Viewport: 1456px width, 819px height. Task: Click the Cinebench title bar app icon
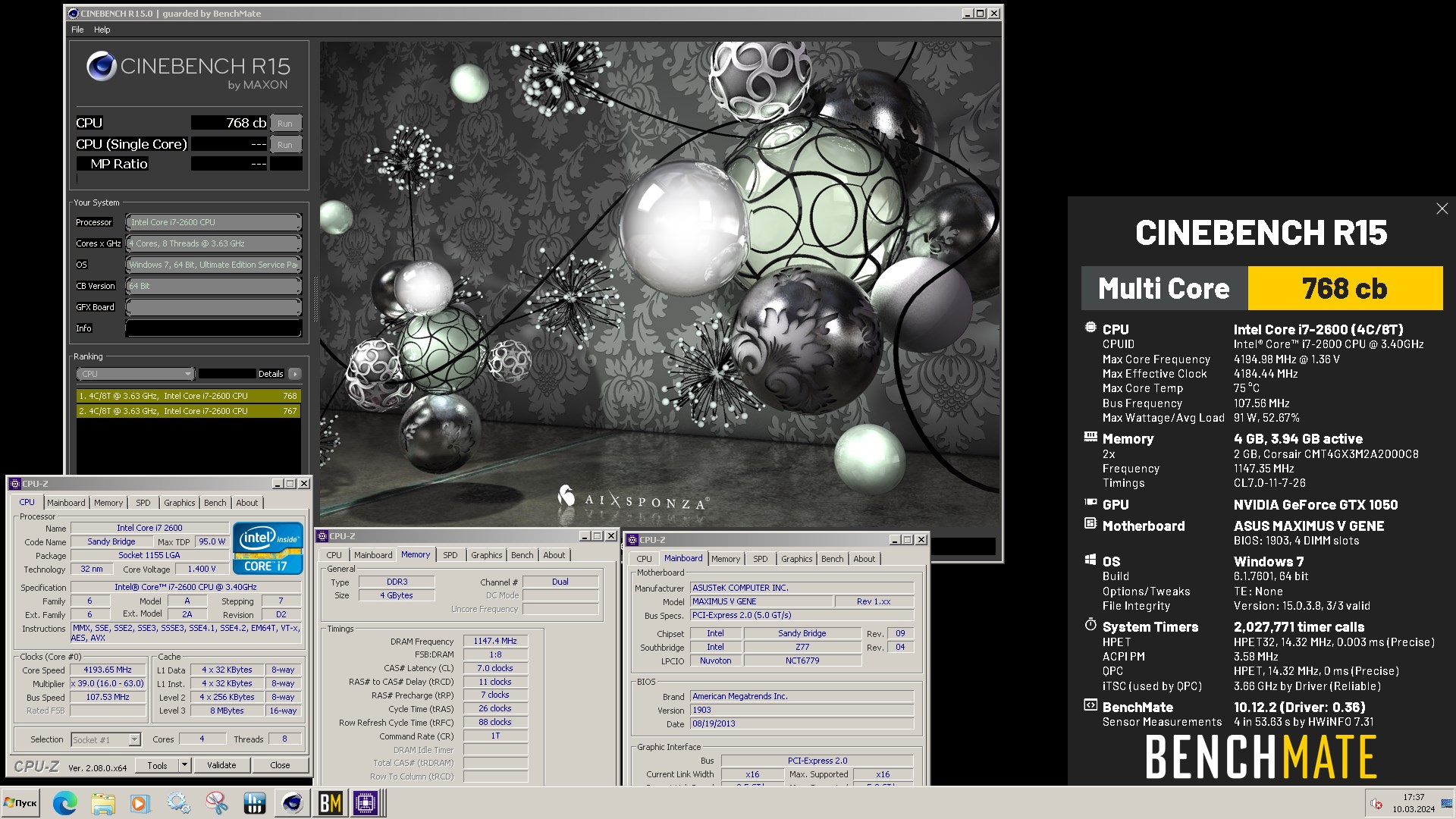point(73,14)
